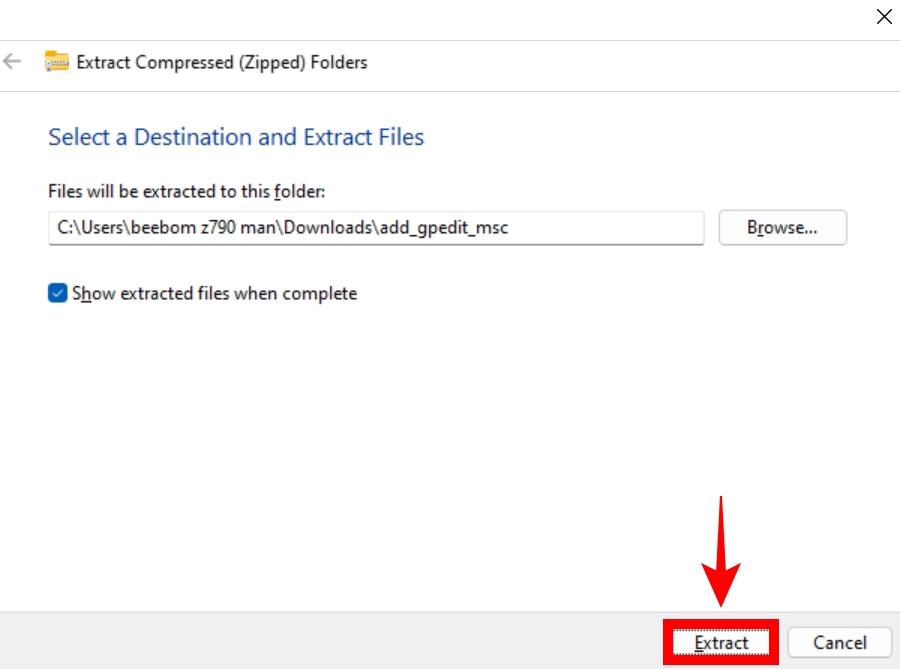The image size is (900, 669).
Task: Click the Extract Compressed (Zipped) Folders title
Action: coord(222,62)
